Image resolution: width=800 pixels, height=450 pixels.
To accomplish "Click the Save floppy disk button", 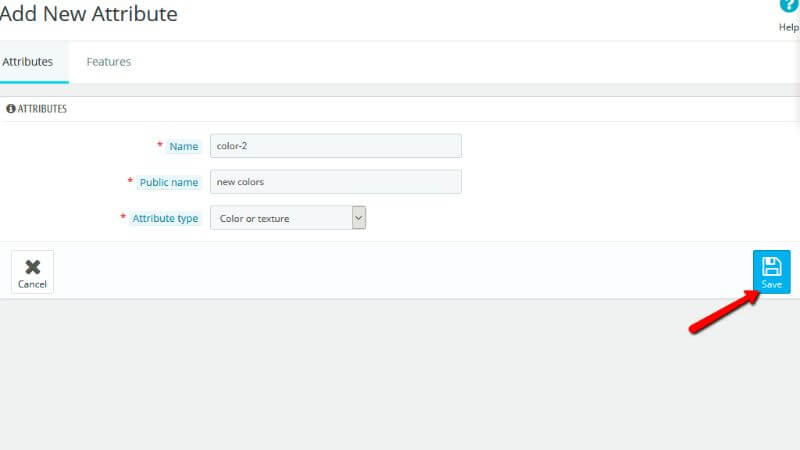I will coord(771,271).
